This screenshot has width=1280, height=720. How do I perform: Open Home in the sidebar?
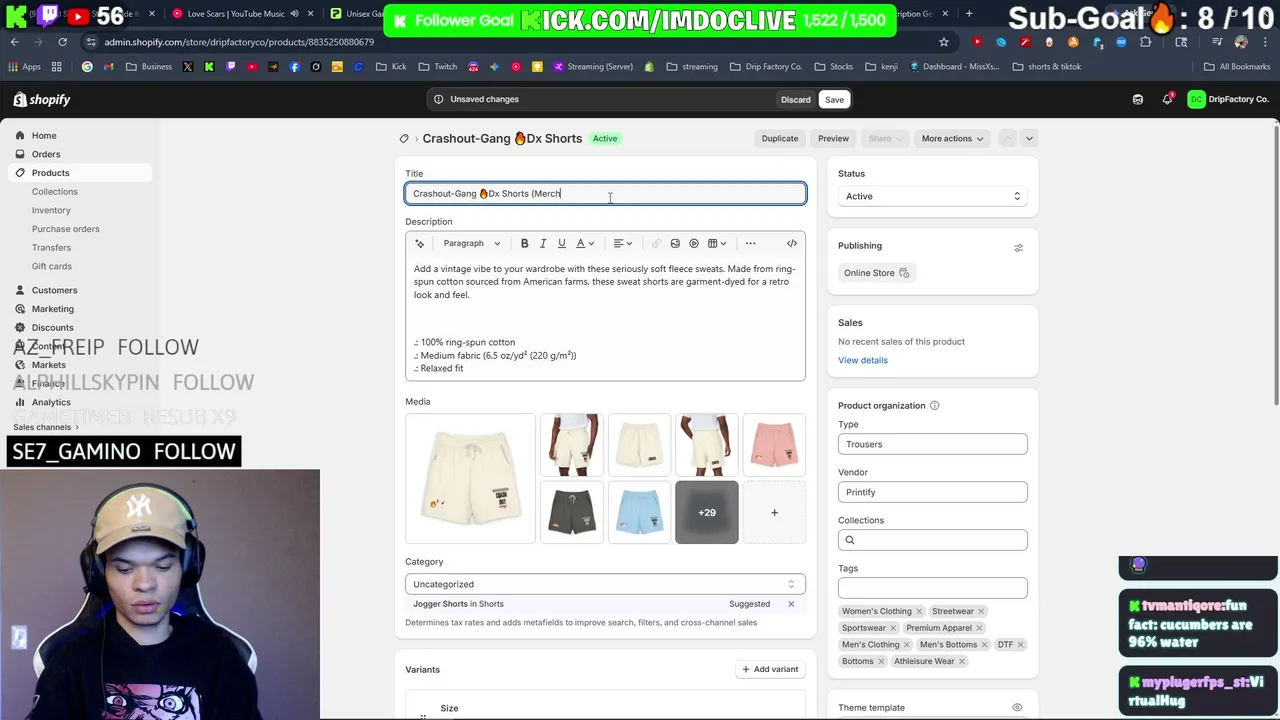click(x=44, y=135)
